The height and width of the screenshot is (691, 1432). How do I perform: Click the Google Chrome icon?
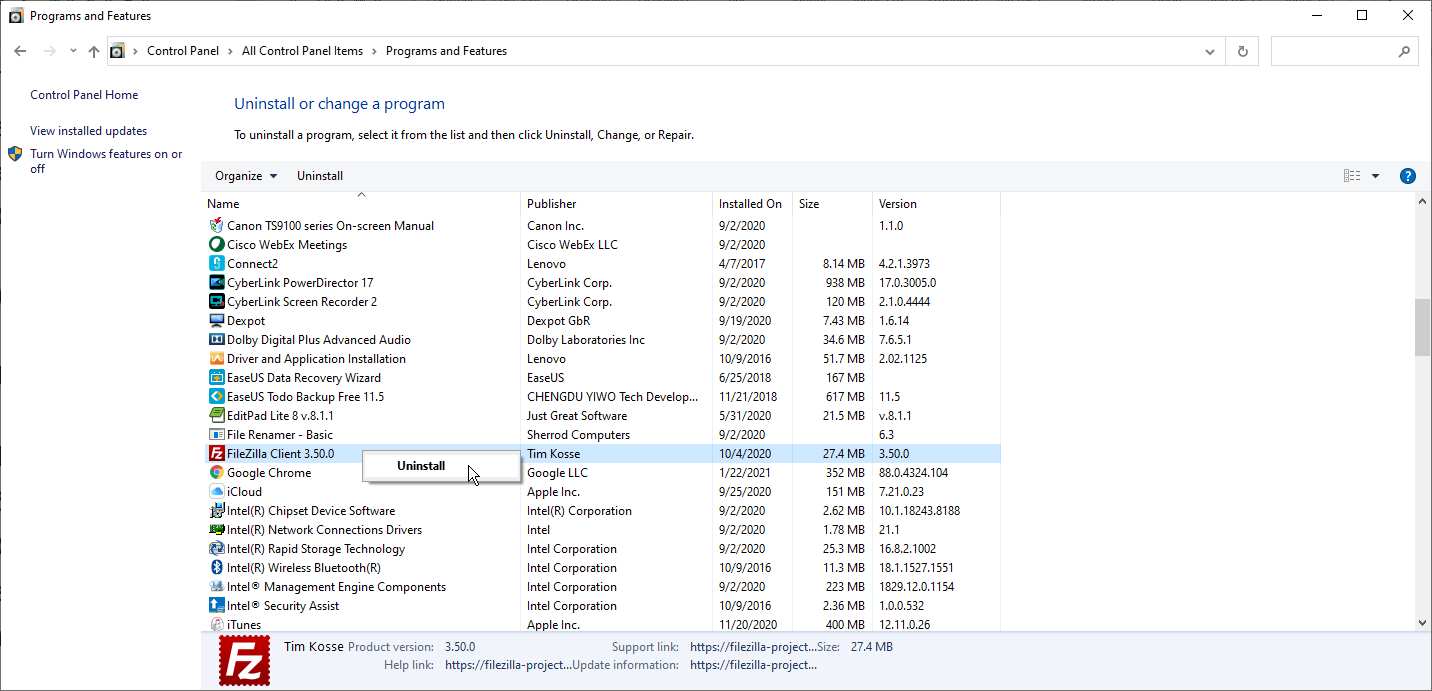(x=216, y=473)
